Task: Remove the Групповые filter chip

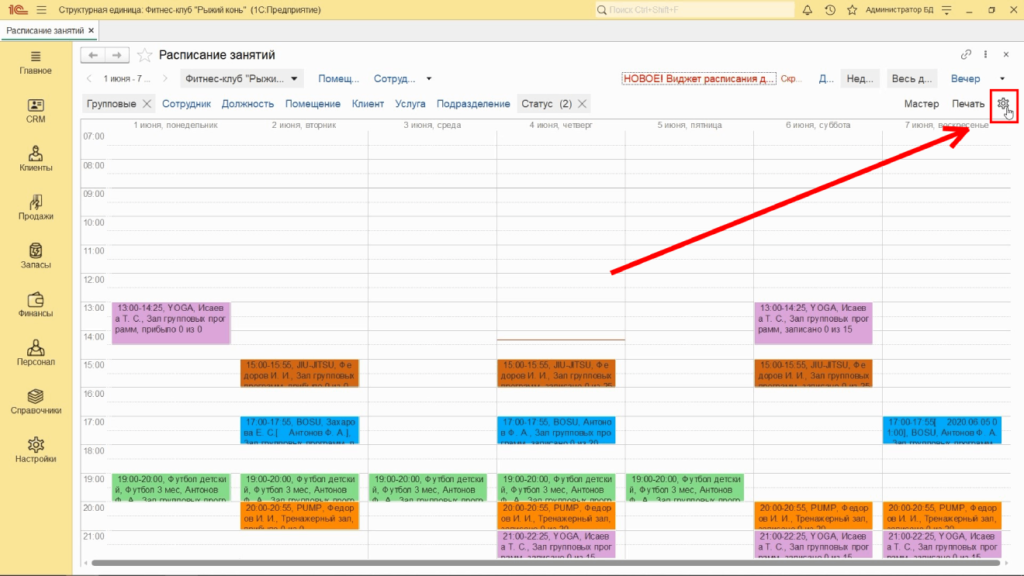Action: point(147,104)
